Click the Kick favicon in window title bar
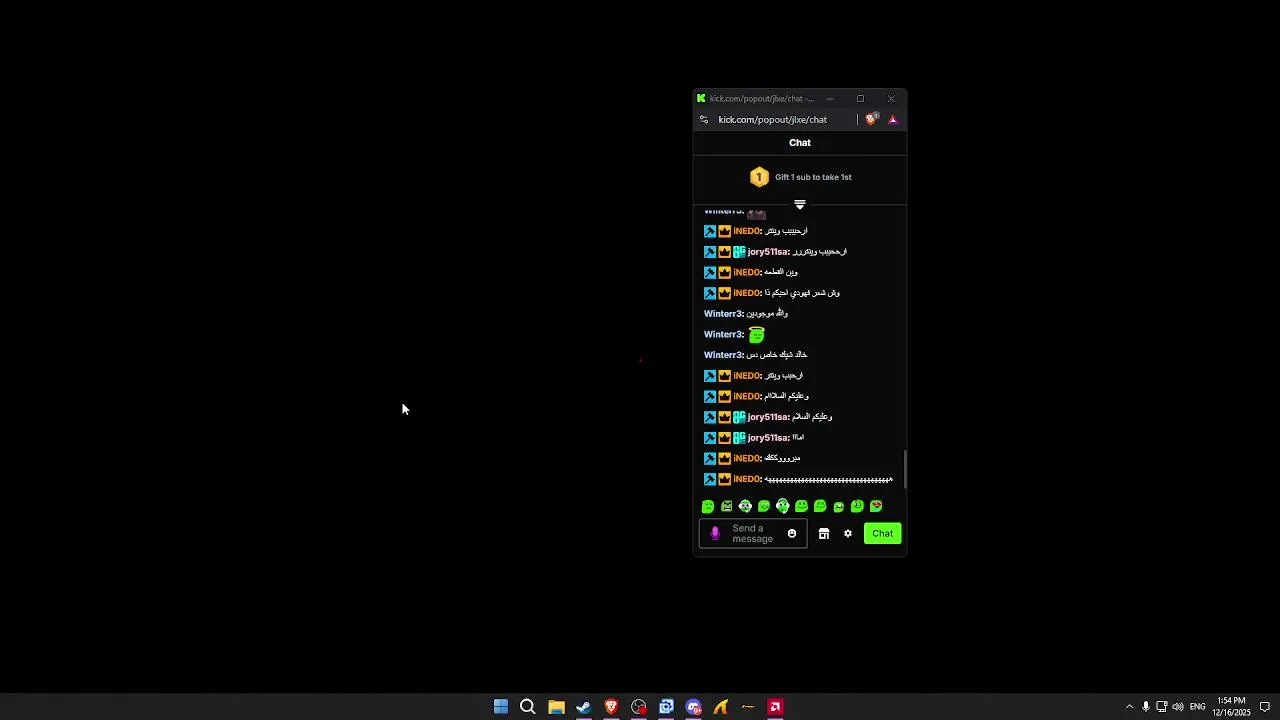The width and height of the screenshot is (1280, 720). coord(701,99)
